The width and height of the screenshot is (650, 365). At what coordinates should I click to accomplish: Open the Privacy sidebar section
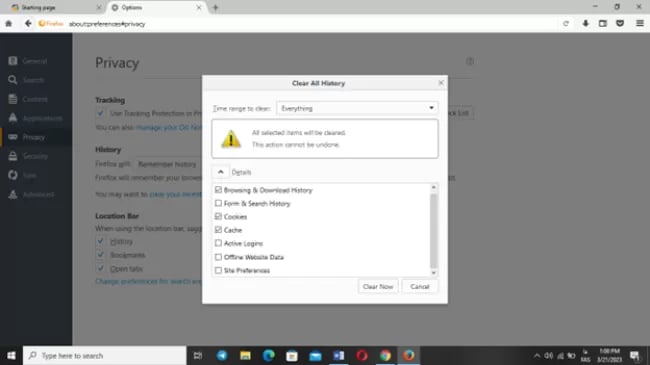[36, 137]
